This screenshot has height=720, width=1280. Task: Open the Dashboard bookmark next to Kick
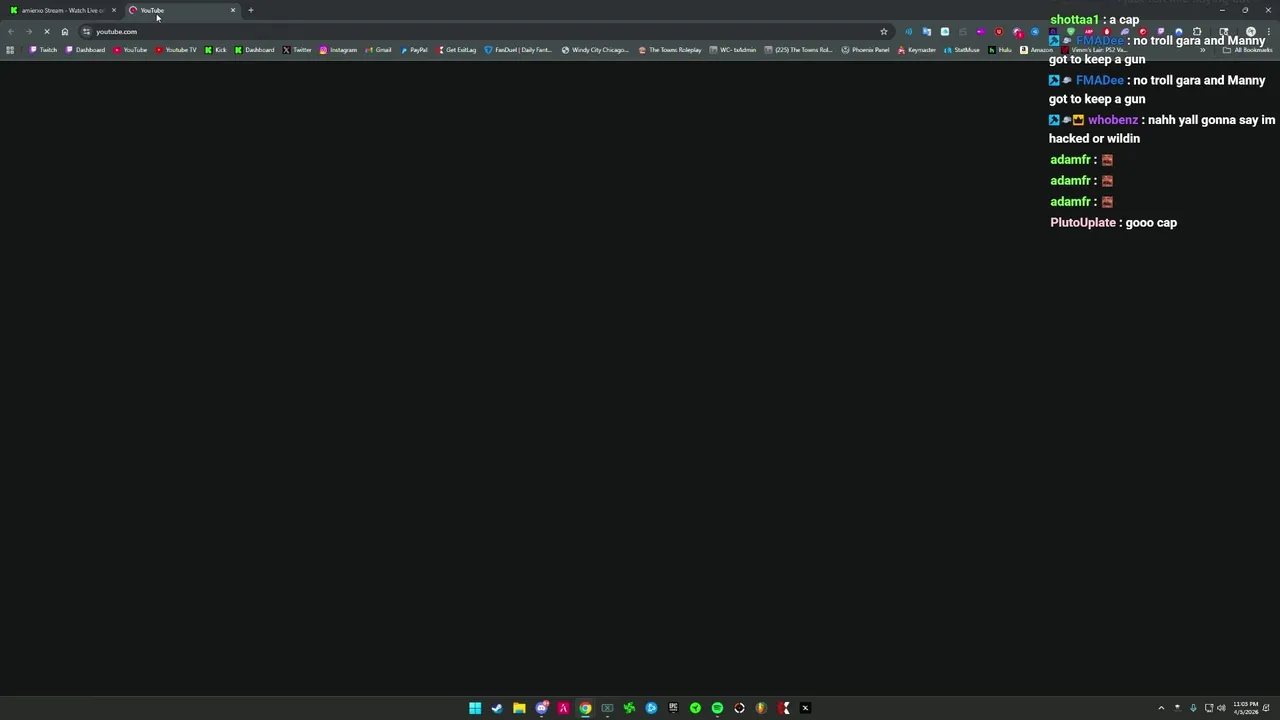tap(255, 50)
